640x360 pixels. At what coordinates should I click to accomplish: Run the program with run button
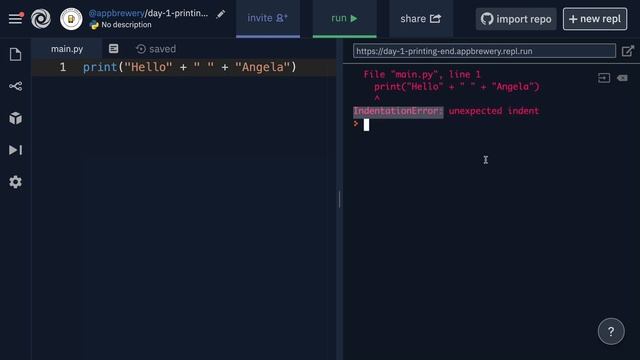click(x=344, y=19)
